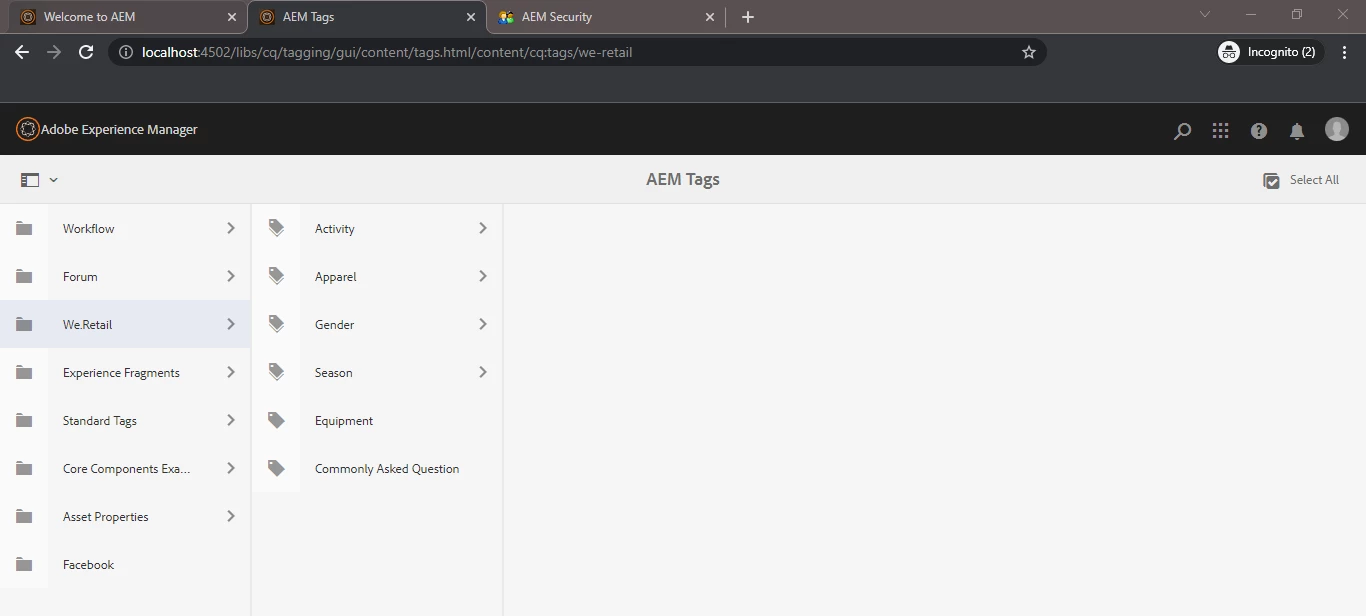The image size is (1366, 616).
Task: Select the Equipment tag label
Action: 344,421
